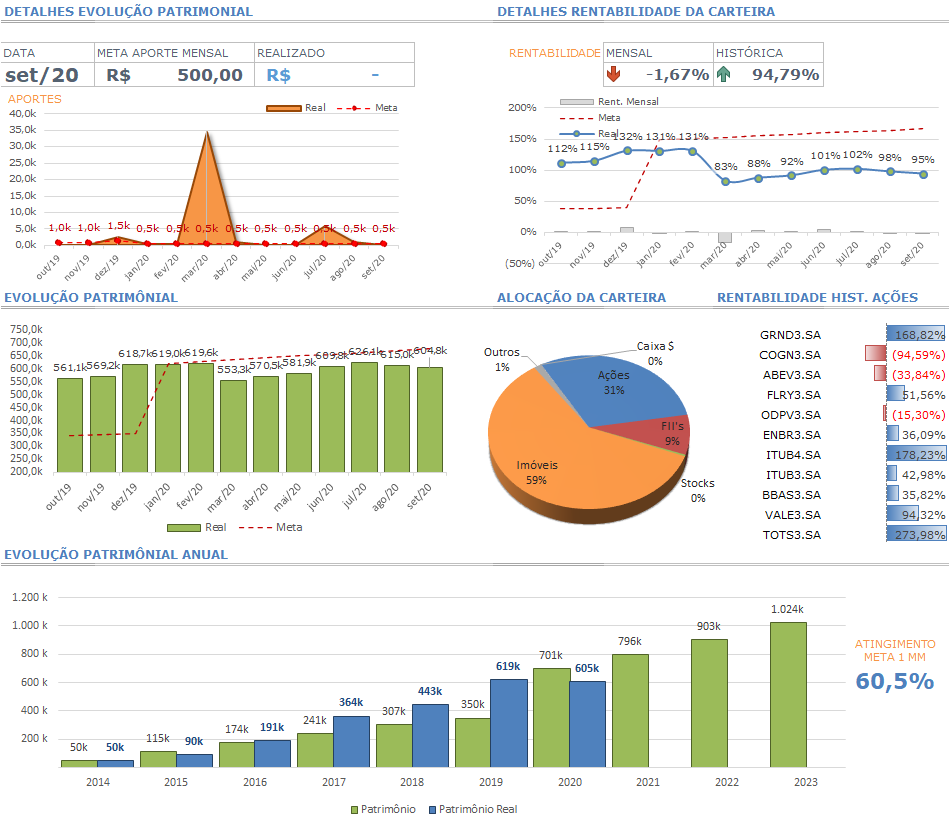Select the 83% data point label in profitability chart
Screen dimensions: 949x826
[726, 166]
